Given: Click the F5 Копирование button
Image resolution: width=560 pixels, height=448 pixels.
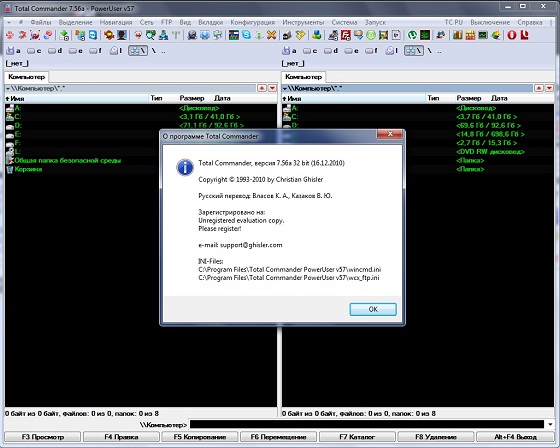Looking at the screenshot, I should pos(200,437).
